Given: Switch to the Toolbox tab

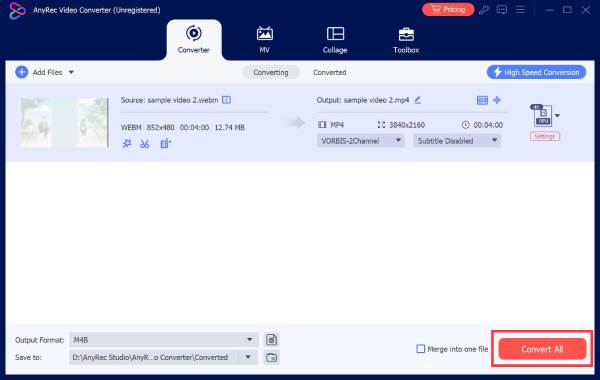Looking at the screenshot, I should pos(406,40).
